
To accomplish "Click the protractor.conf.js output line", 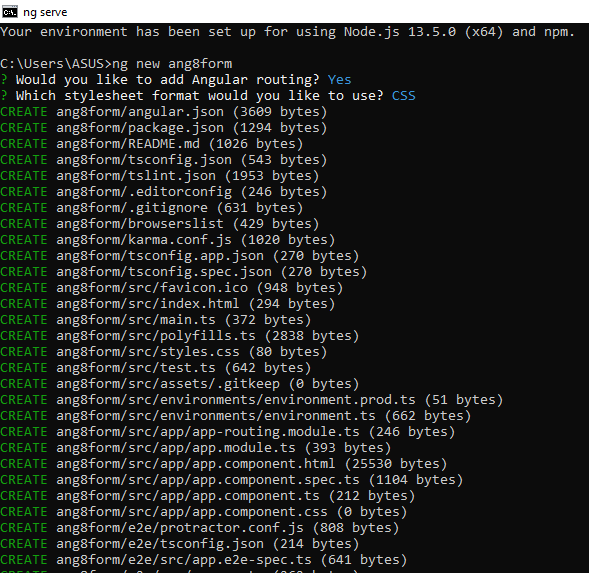I will (x=199, y=528).
